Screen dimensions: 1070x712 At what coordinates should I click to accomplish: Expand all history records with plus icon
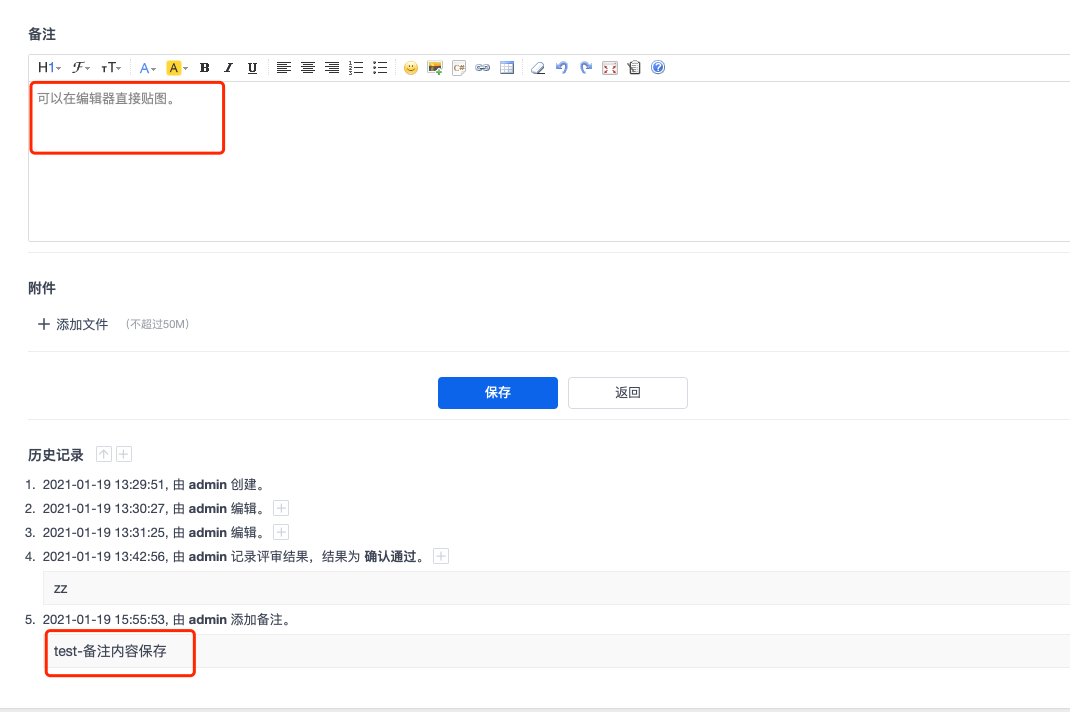[x=124, y=454]
